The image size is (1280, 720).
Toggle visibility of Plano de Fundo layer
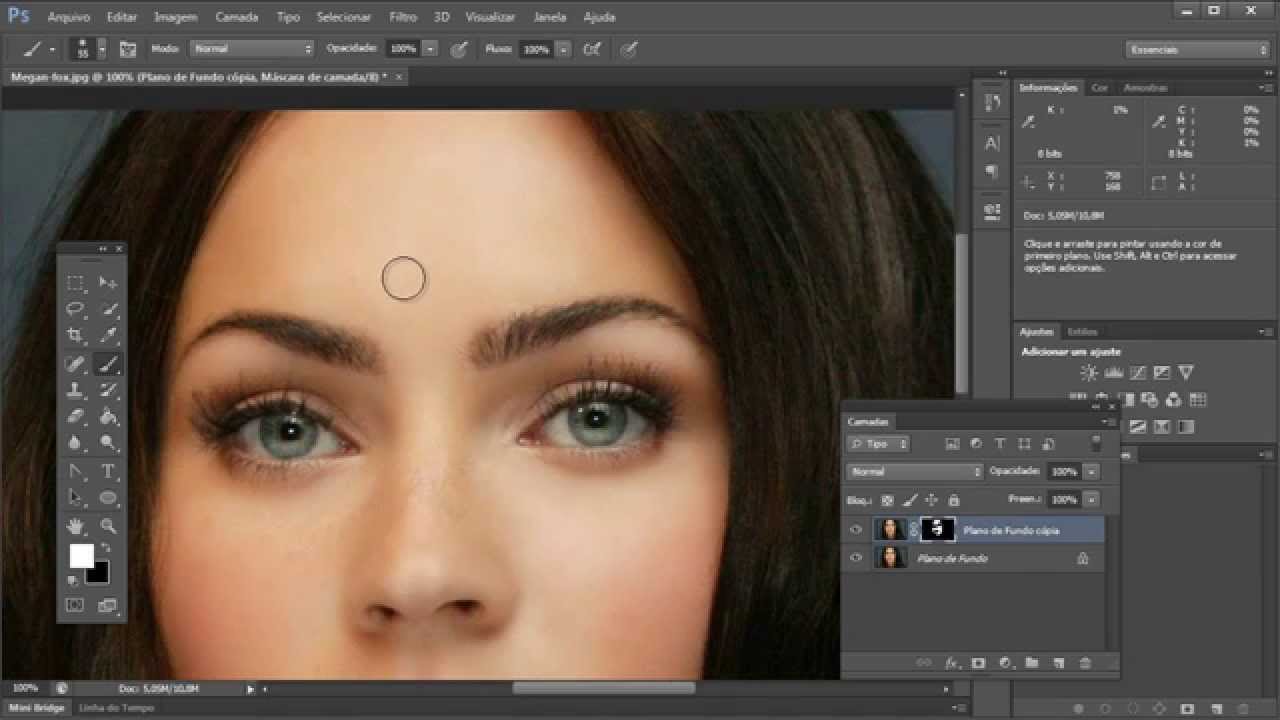pyautogui.click(x=855, y=559)
